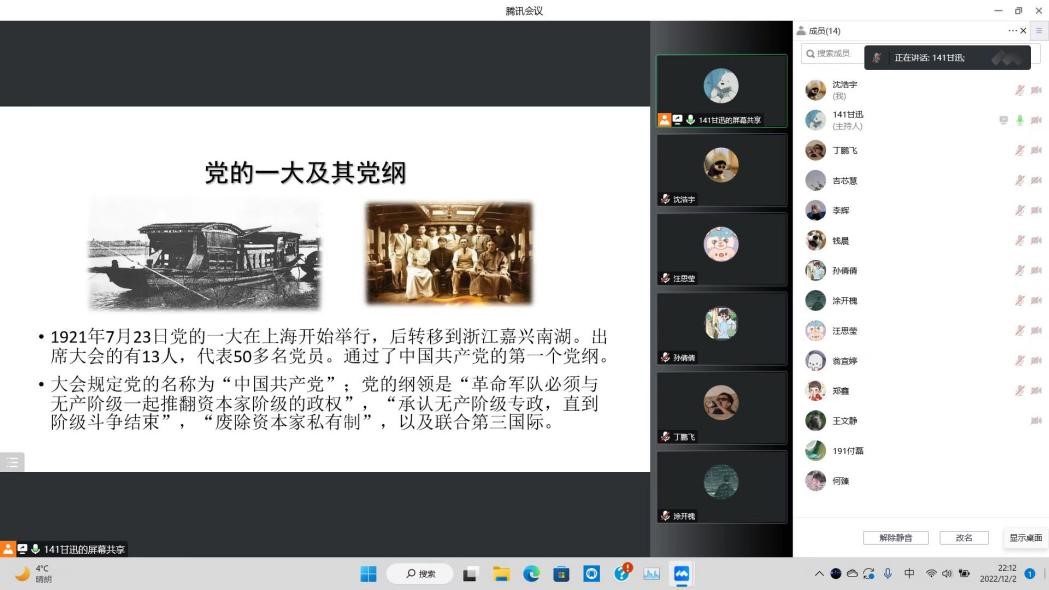Click the taskbar 搜索 search box

(x=421, y=574)
